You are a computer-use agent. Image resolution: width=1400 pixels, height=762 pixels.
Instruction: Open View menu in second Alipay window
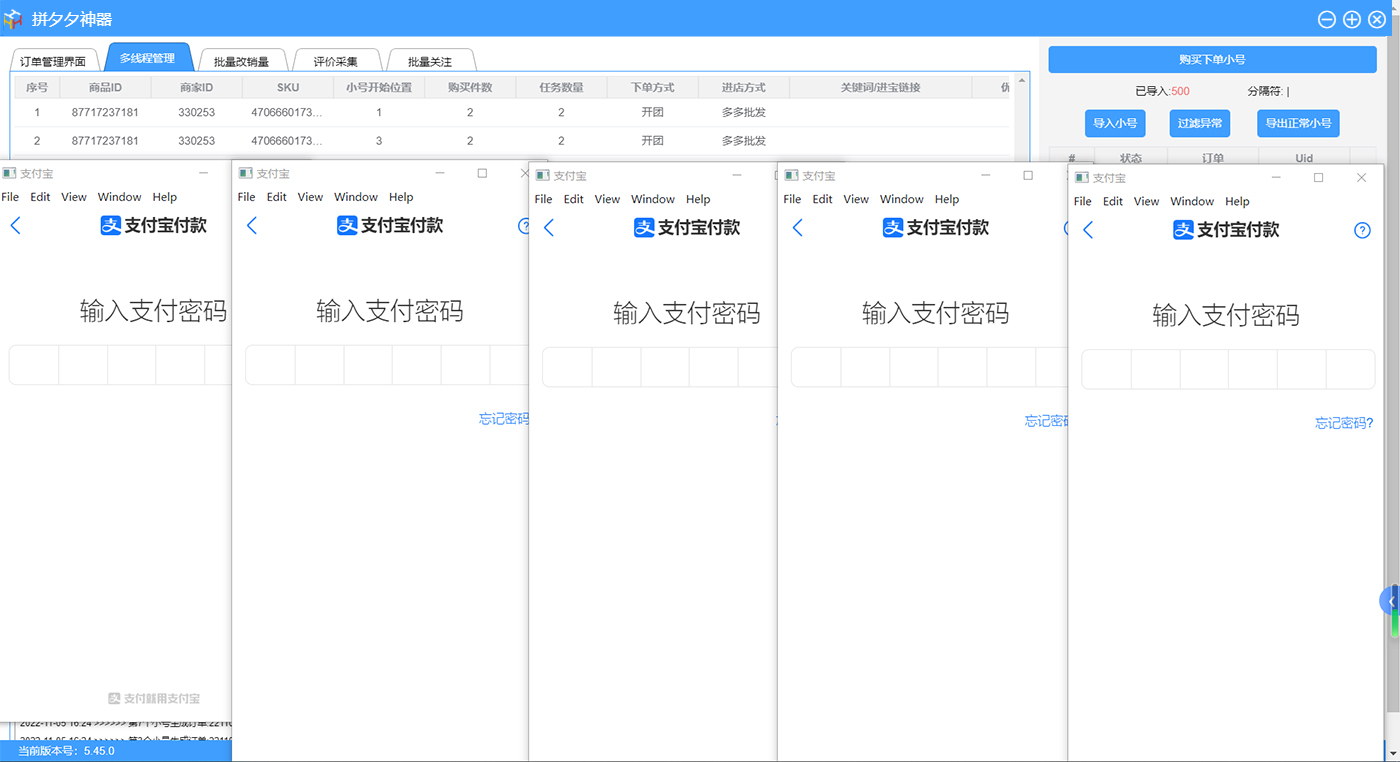pos(310,197)
